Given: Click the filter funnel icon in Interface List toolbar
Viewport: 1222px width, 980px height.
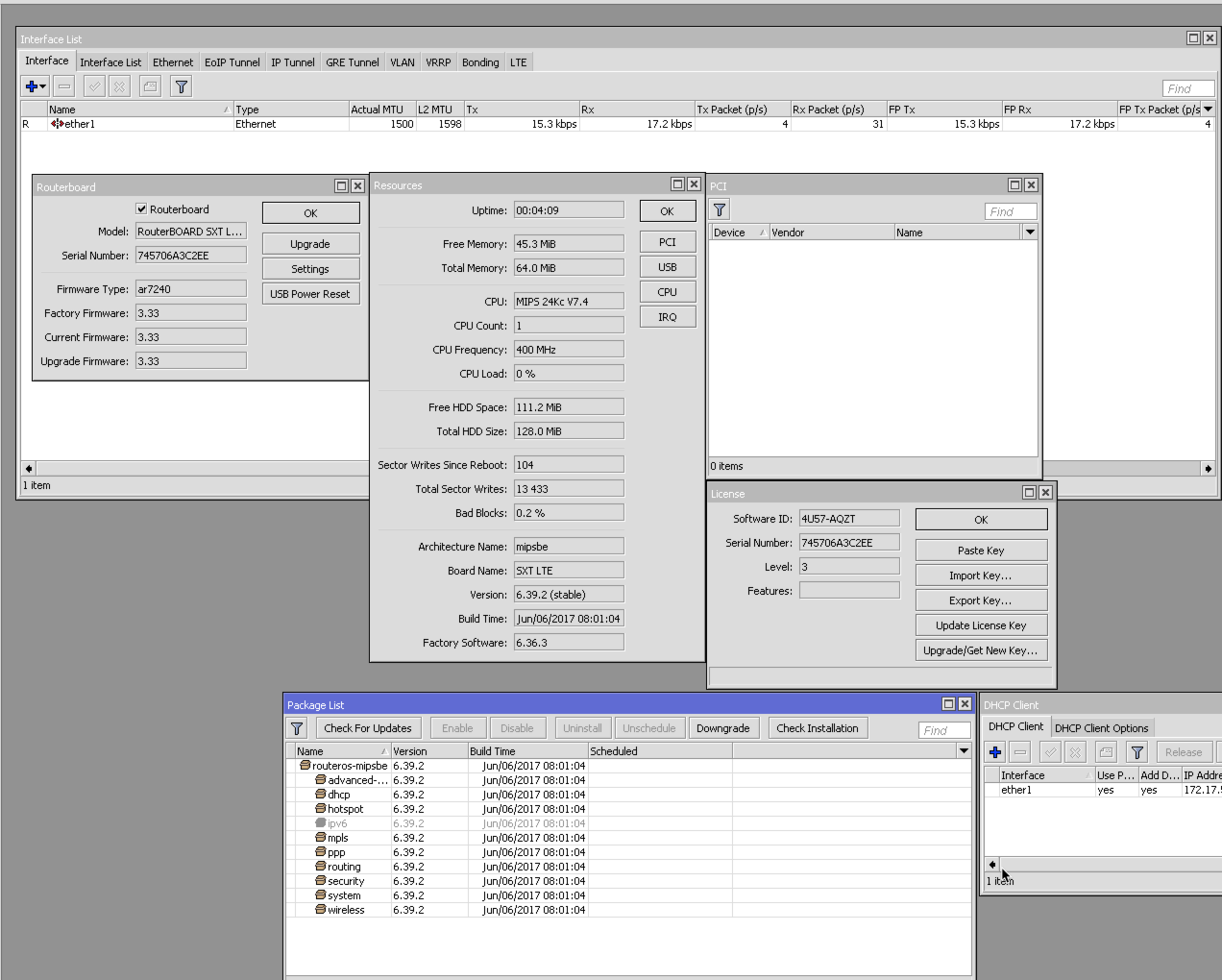Looking at the screenshot, I should pyautogui.click(x=181, y=86).
